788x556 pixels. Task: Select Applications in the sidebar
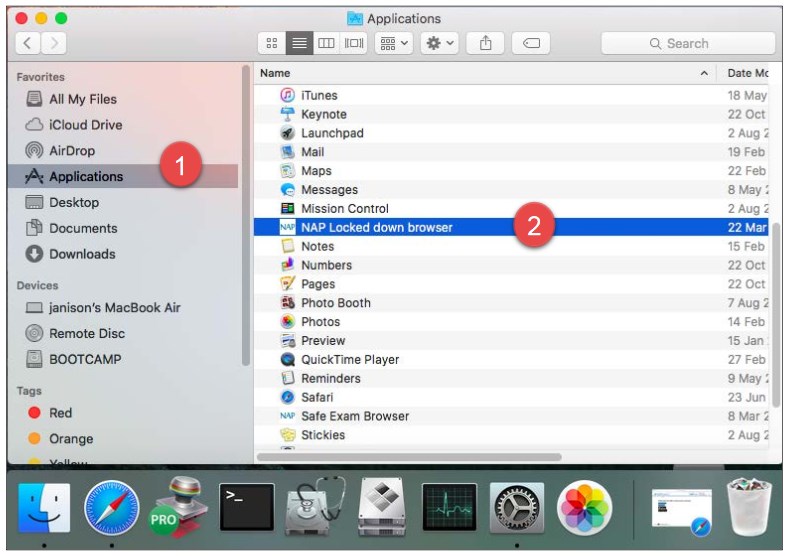click(x=123, y=176)
